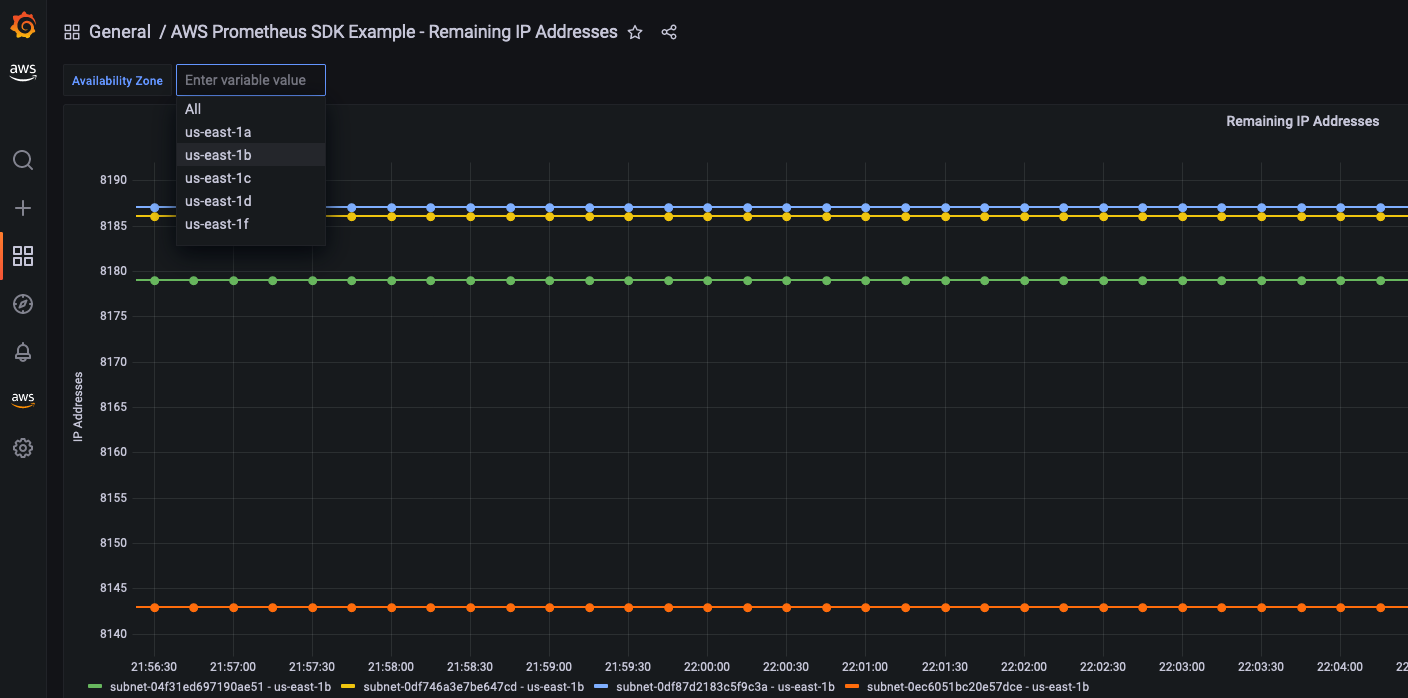Open the Alerting bell icon
The height and width of the screenshot is (698, 1408).
22,352
